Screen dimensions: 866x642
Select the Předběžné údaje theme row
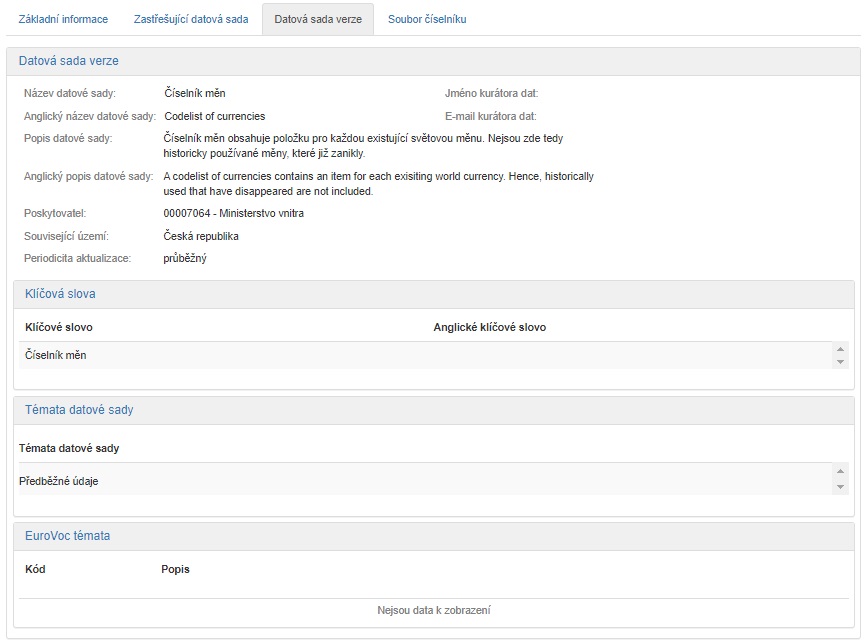pos(59,481)
